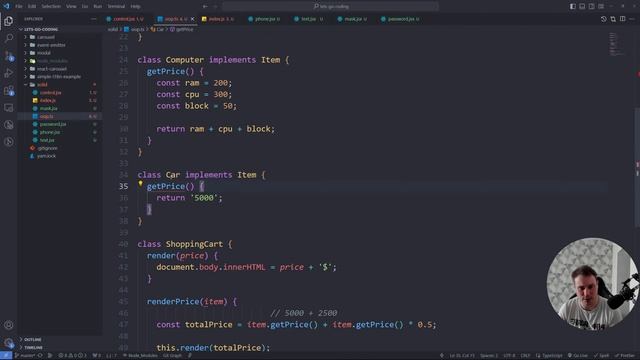Open test.jsx in the file tree
Viewport: 640px width, 360px height.
tap(59, 140)
